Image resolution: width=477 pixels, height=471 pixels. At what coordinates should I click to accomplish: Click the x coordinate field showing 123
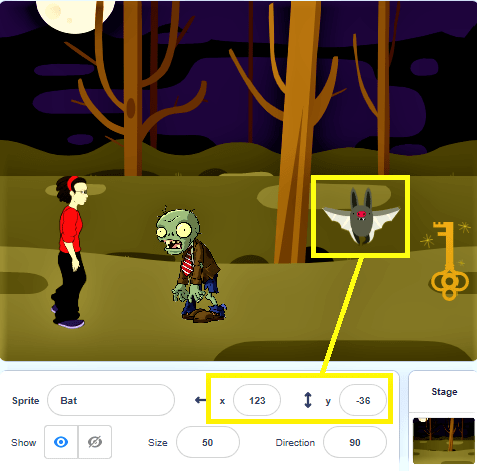[257, 400]
